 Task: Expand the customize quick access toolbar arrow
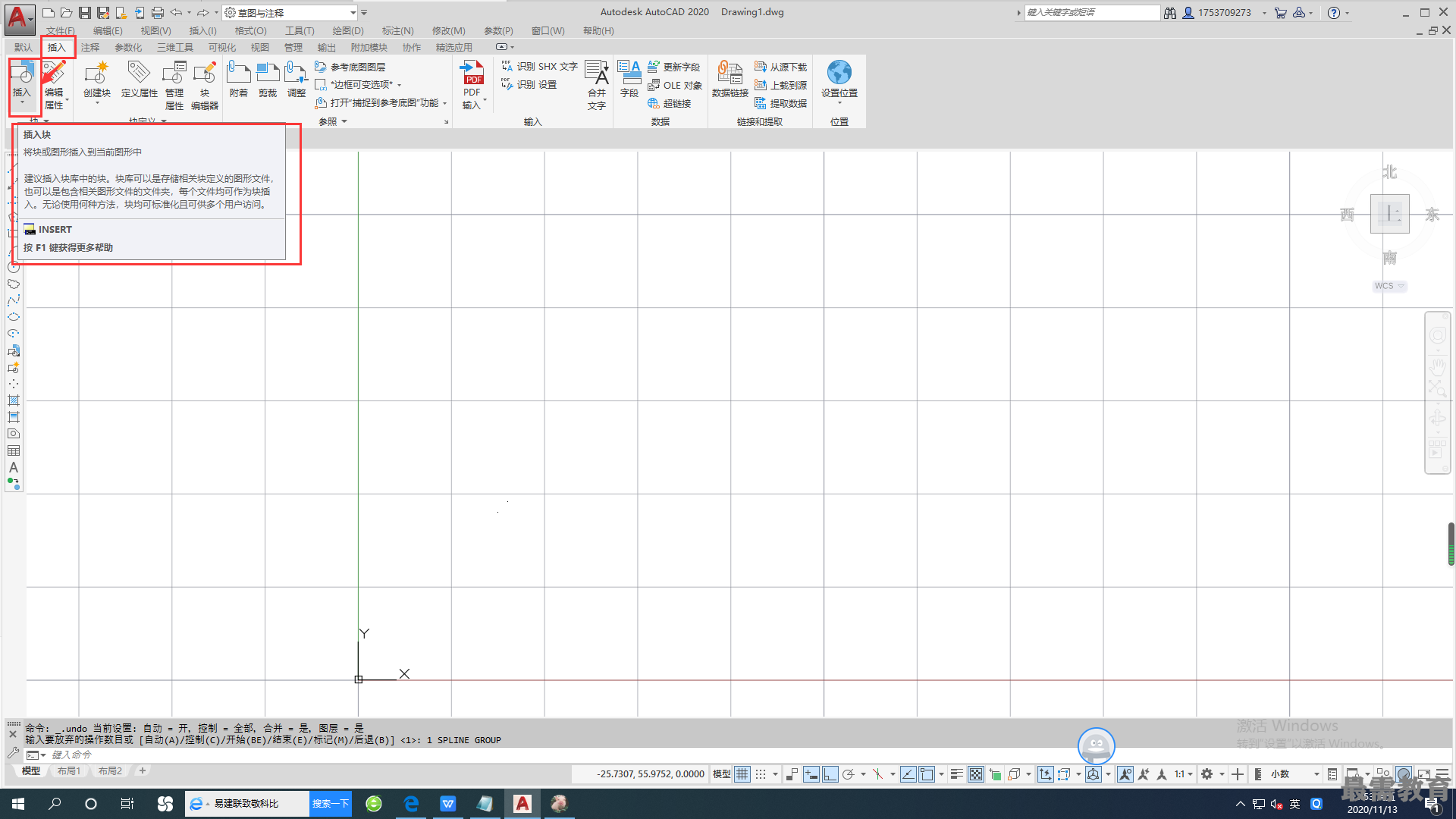pyautogui.click(x=364, y=13)
